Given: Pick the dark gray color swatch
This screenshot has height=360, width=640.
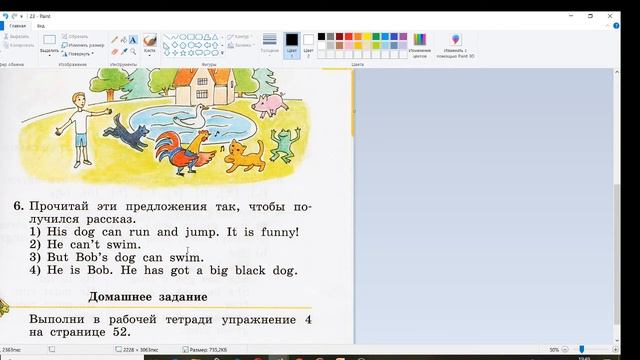Looking at the screenshot, I should click(x=331, y=37).
